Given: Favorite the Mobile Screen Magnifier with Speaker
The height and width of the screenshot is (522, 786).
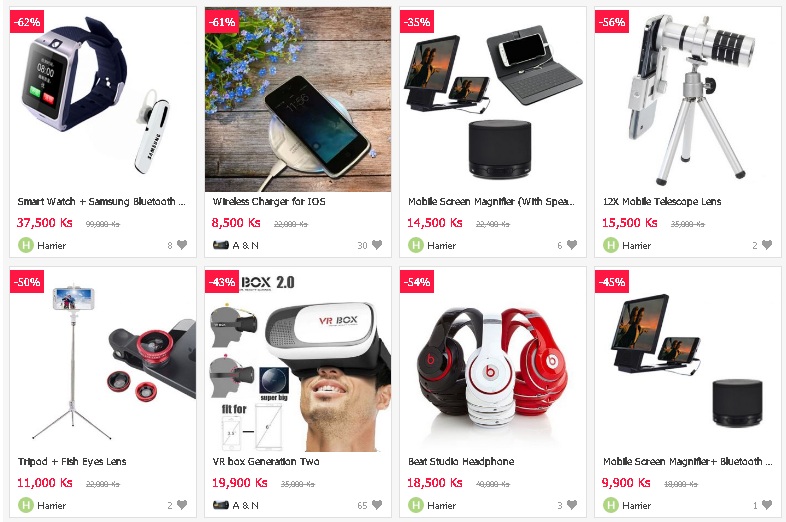Looking at the screenshot, I should click(x=572, y=245).
